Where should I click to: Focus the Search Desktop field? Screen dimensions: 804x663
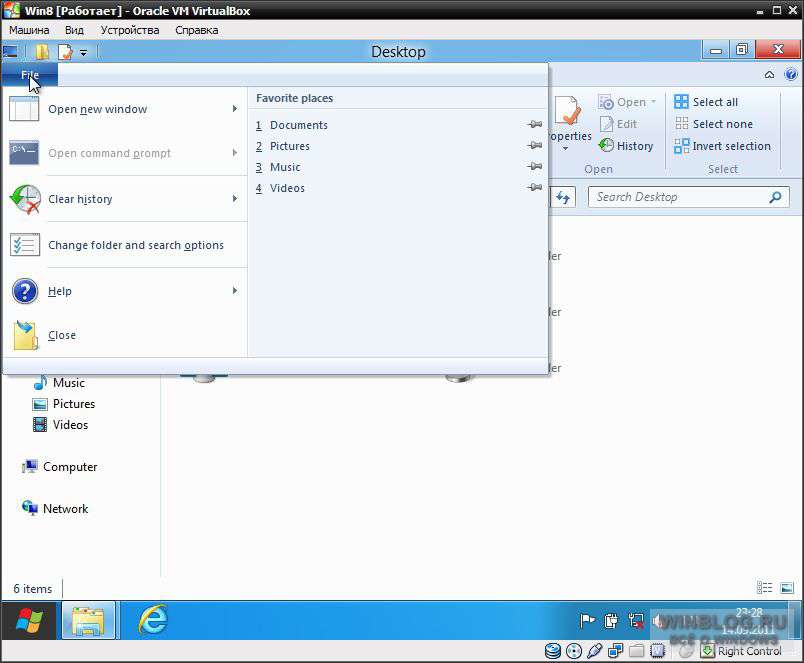pos(689,197)
